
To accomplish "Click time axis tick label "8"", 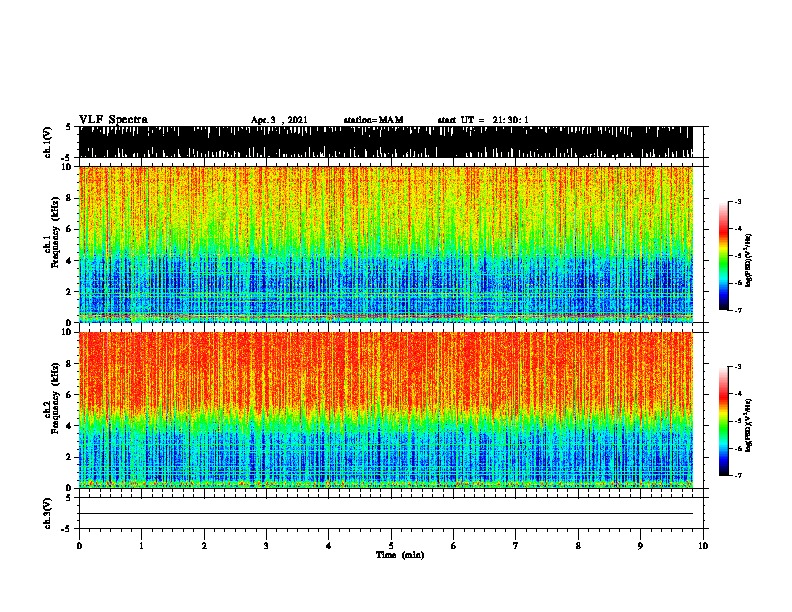I will pos(578,546).
